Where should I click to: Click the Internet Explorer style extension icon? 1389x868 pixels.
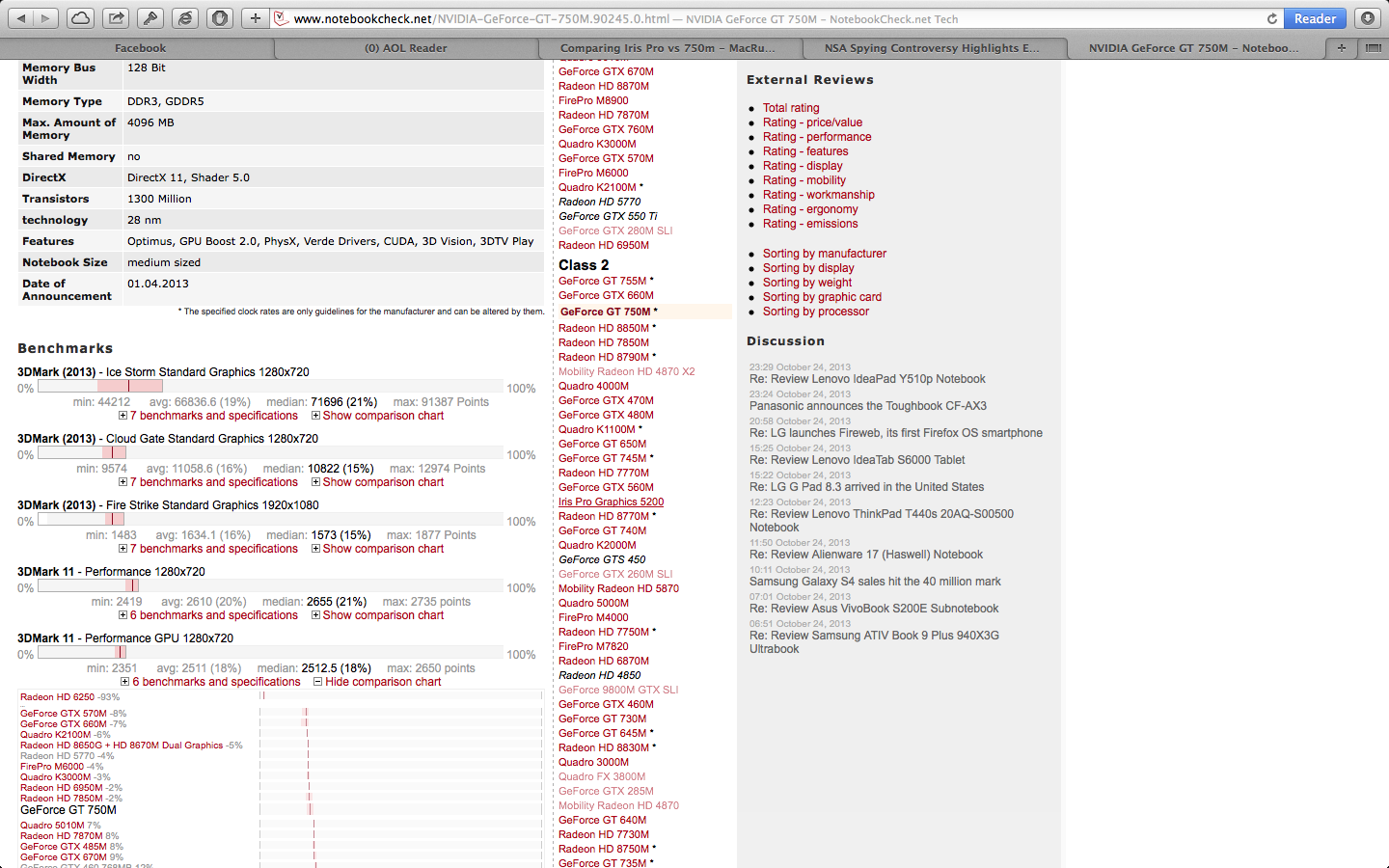pyautogui.click(x=185, y=18)
